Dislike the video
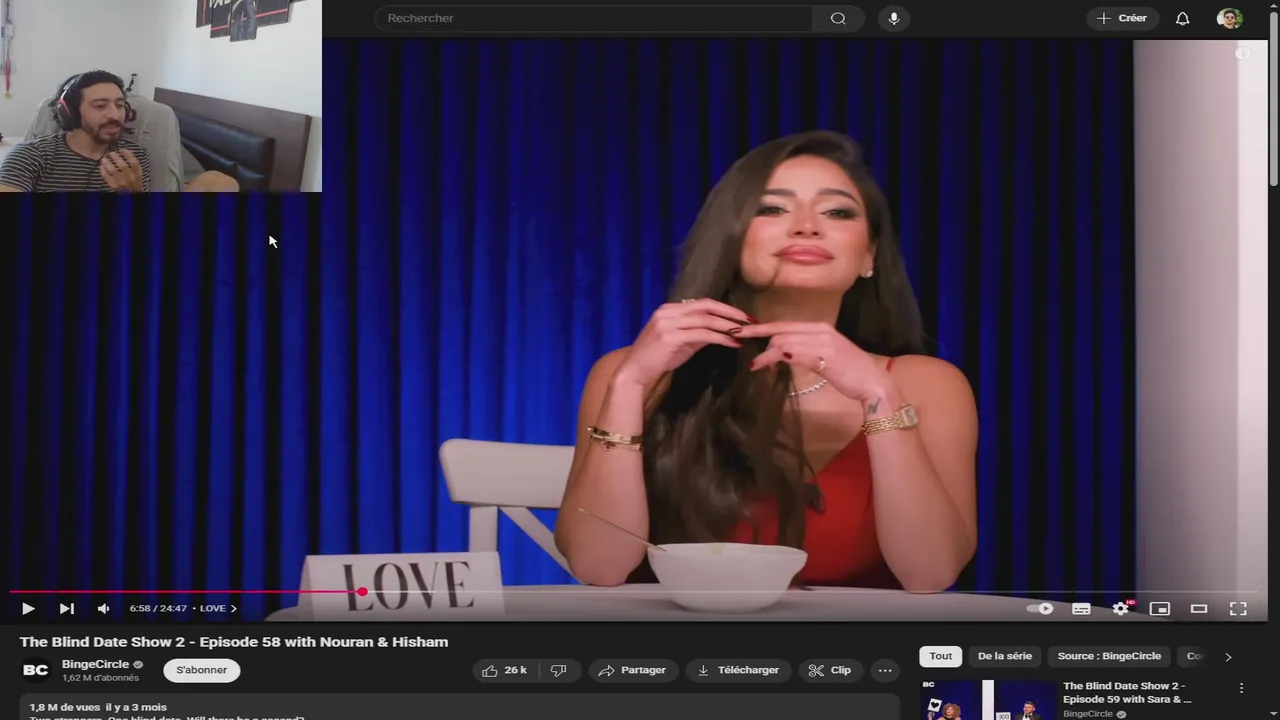Viewport: 1280px width, 720px height. click(559, 670)
